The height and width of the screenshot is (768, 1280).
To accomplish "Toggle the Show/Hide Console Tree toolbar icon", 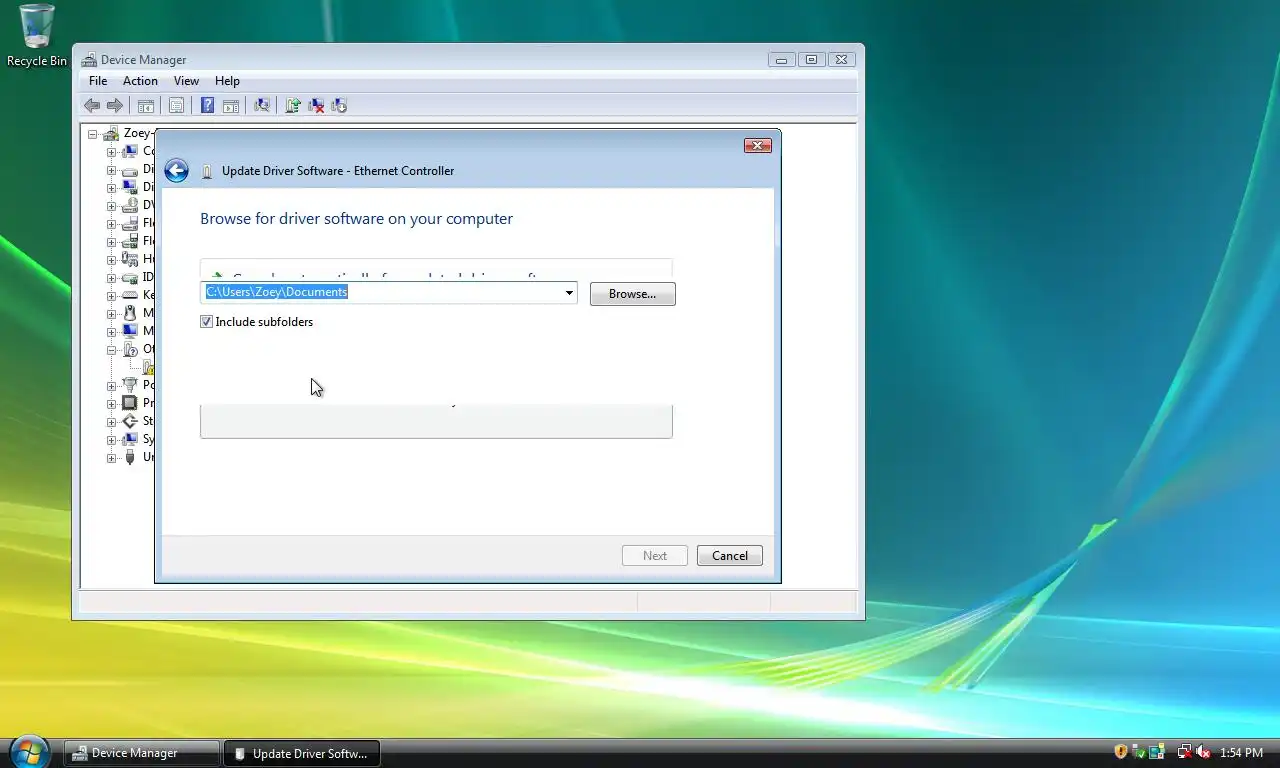I will (x=146, y=105).
